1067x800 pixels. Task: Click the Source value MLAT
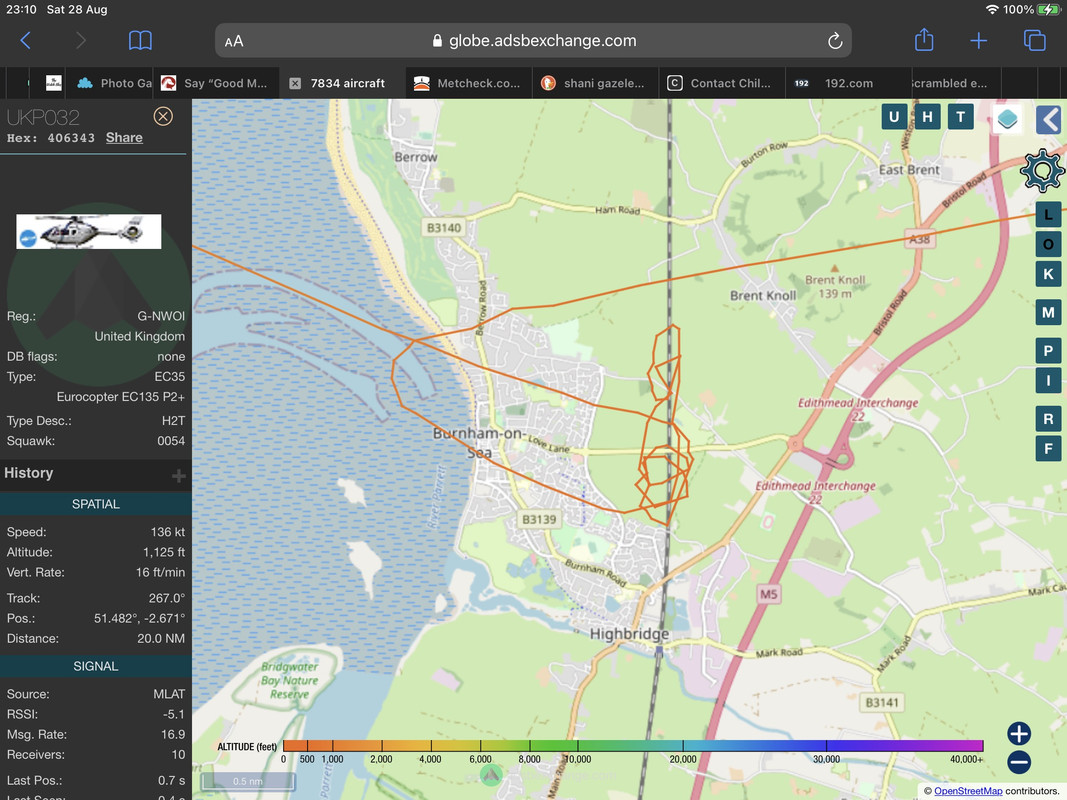pyautogui.click(x=169, y=694)
